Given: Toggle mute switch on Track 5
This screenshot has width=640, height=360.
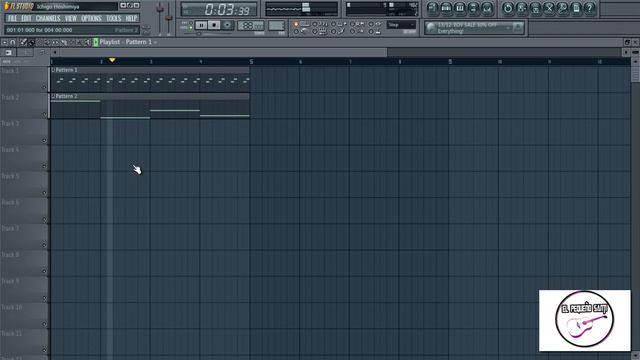Looking at the screenshot, I should pos(44,193).
